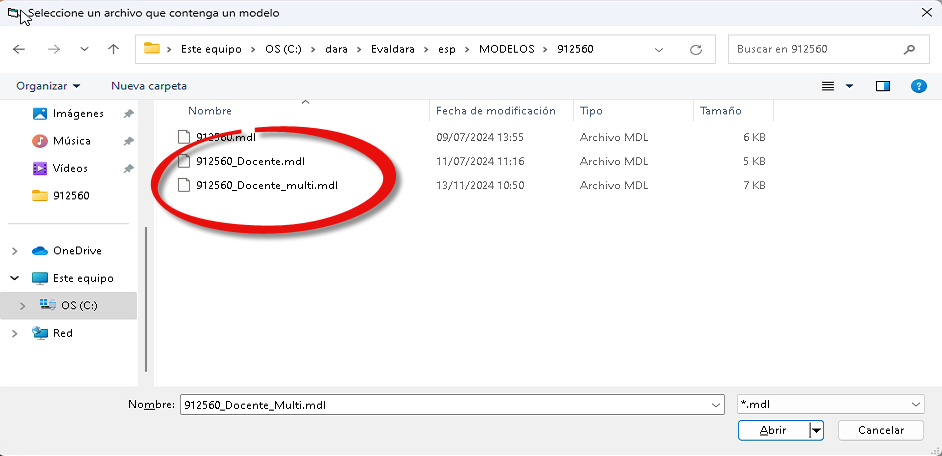Viewport: 942px width, 456px height.
Task: Click the search magnifier icon
Action: [x=908, y=49]
